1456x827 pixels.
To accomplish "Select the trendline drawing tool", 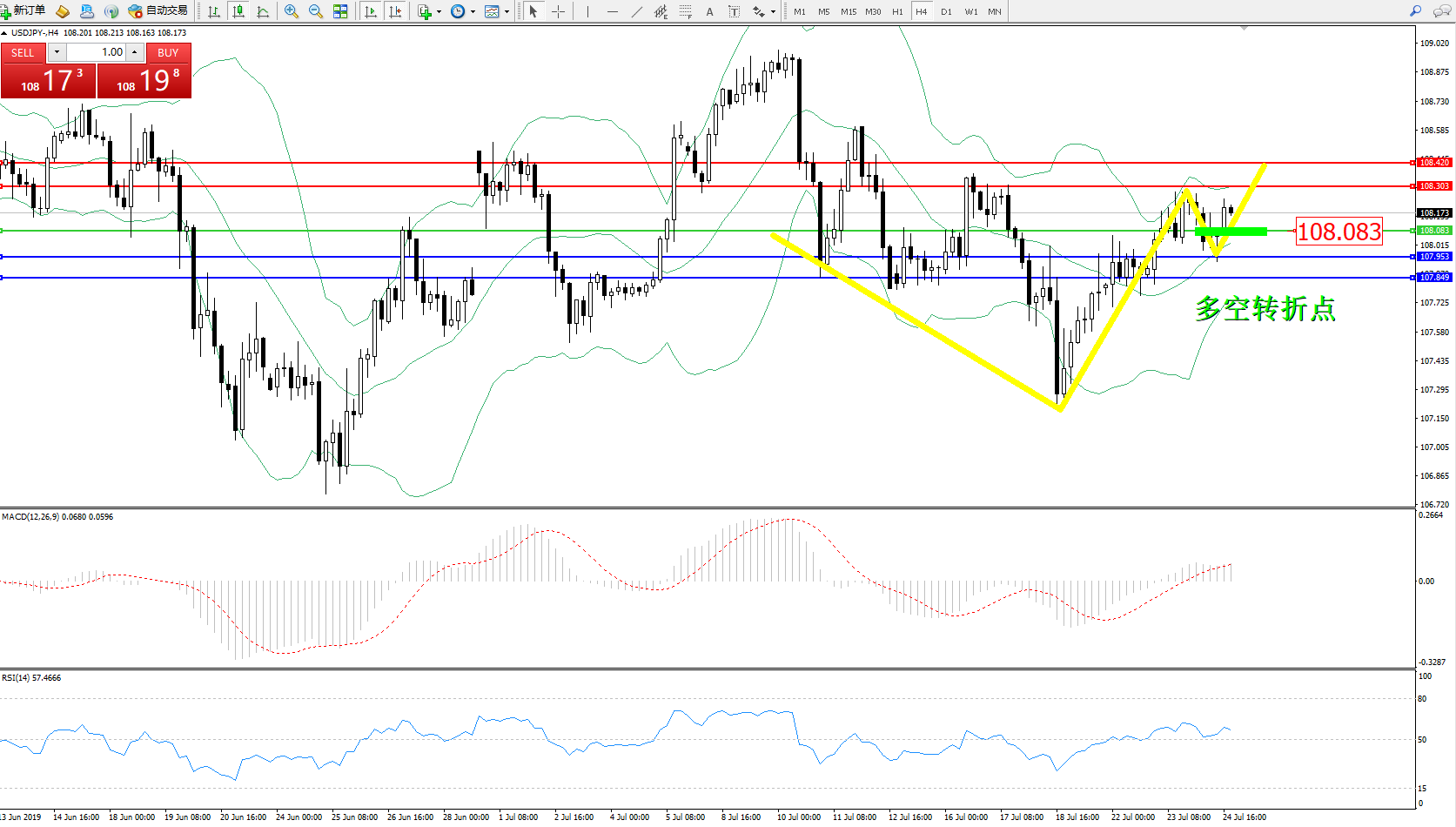I will [637, 11].
